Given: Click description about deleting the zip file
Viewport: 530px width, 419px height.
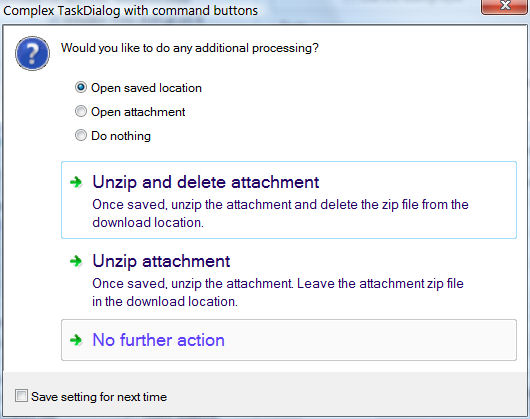Looking at the screenshot, I should [280, 214].
